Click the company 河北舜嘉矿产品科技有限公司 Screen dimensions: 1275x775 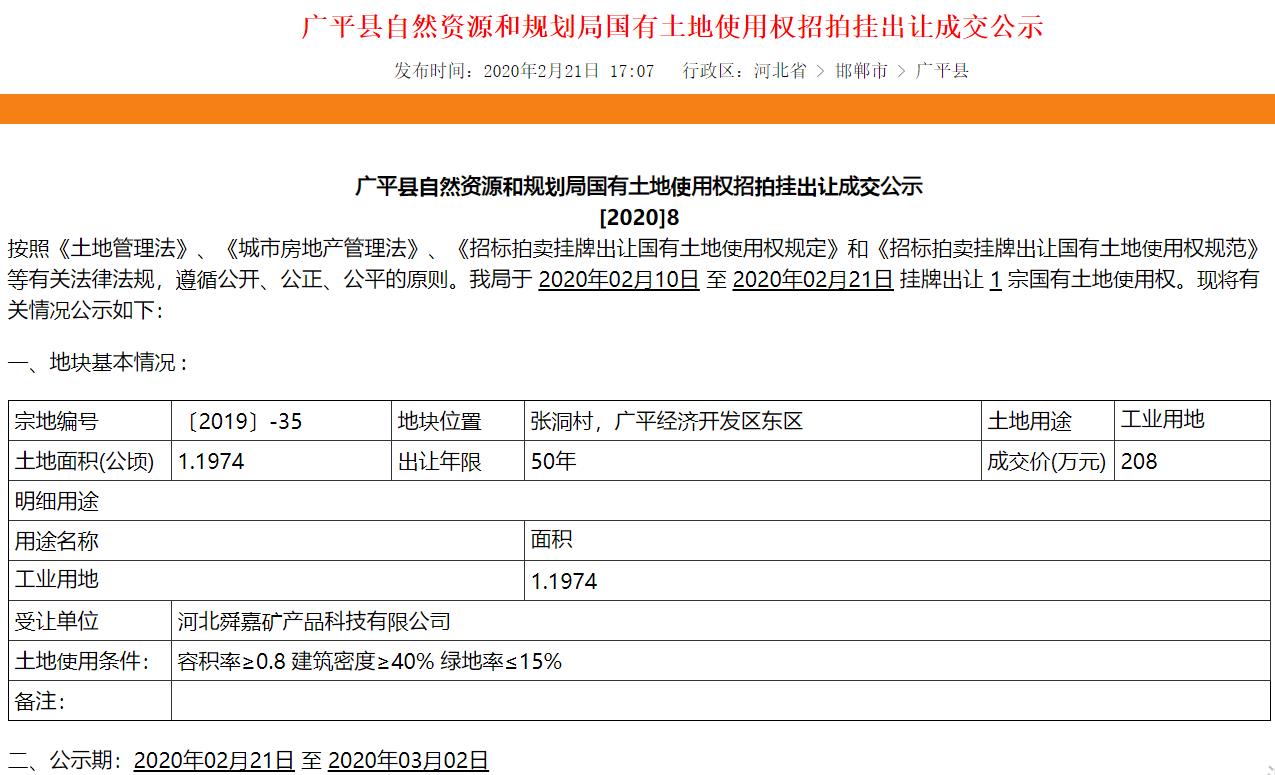click(x=314, y=622)
